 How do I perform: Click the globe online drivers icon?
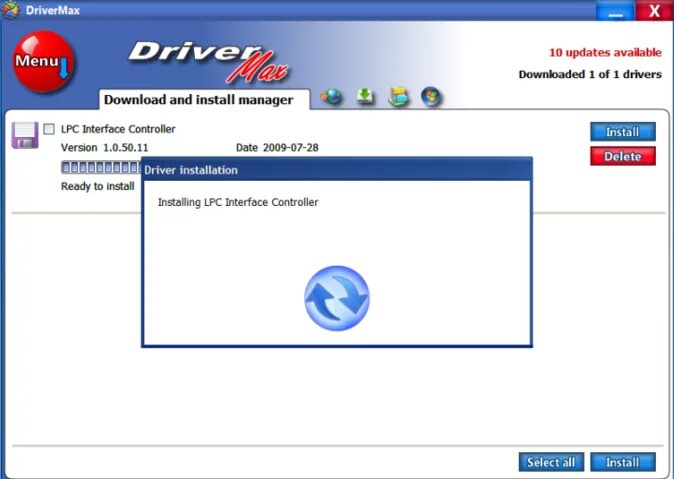[331, 97]
